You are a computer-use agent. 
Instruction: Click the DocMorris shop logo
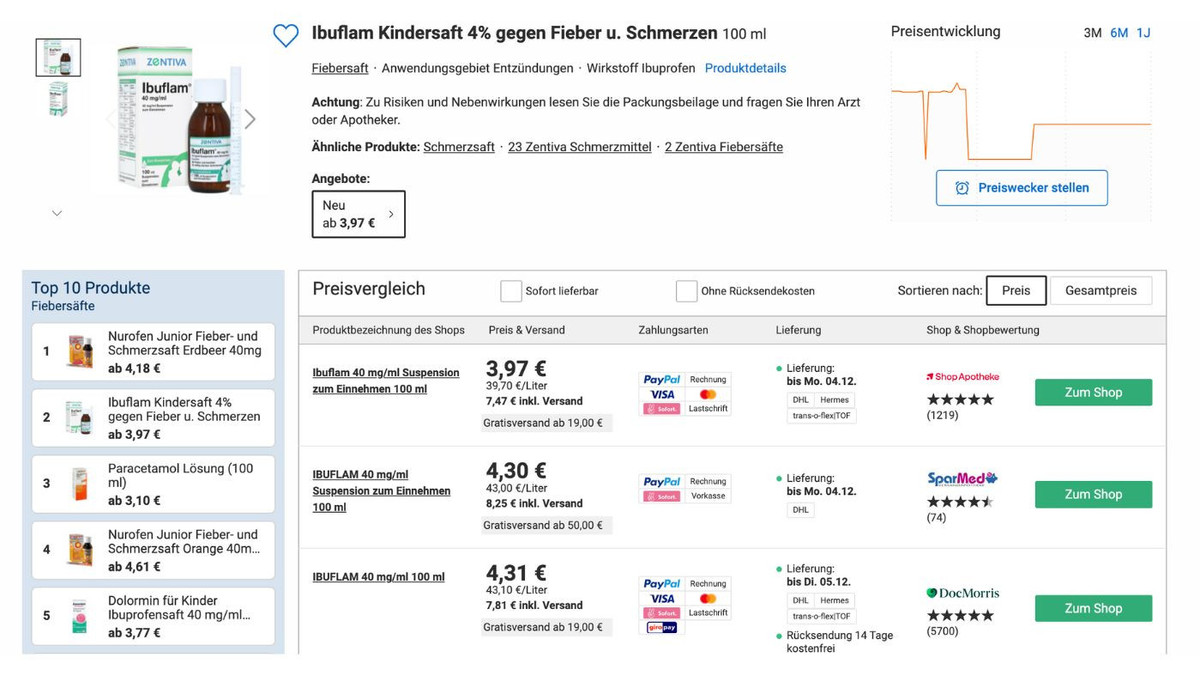click(962, 592)
